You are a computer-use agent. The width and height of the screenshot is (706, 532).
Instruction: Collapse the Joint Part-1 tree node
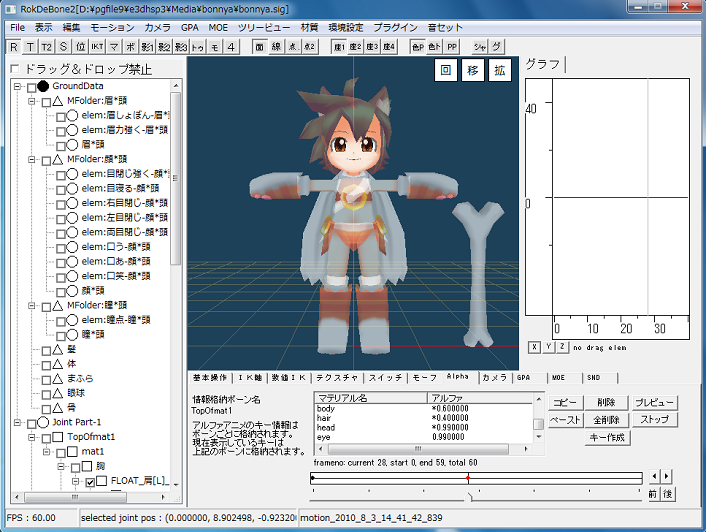[17, 423]
